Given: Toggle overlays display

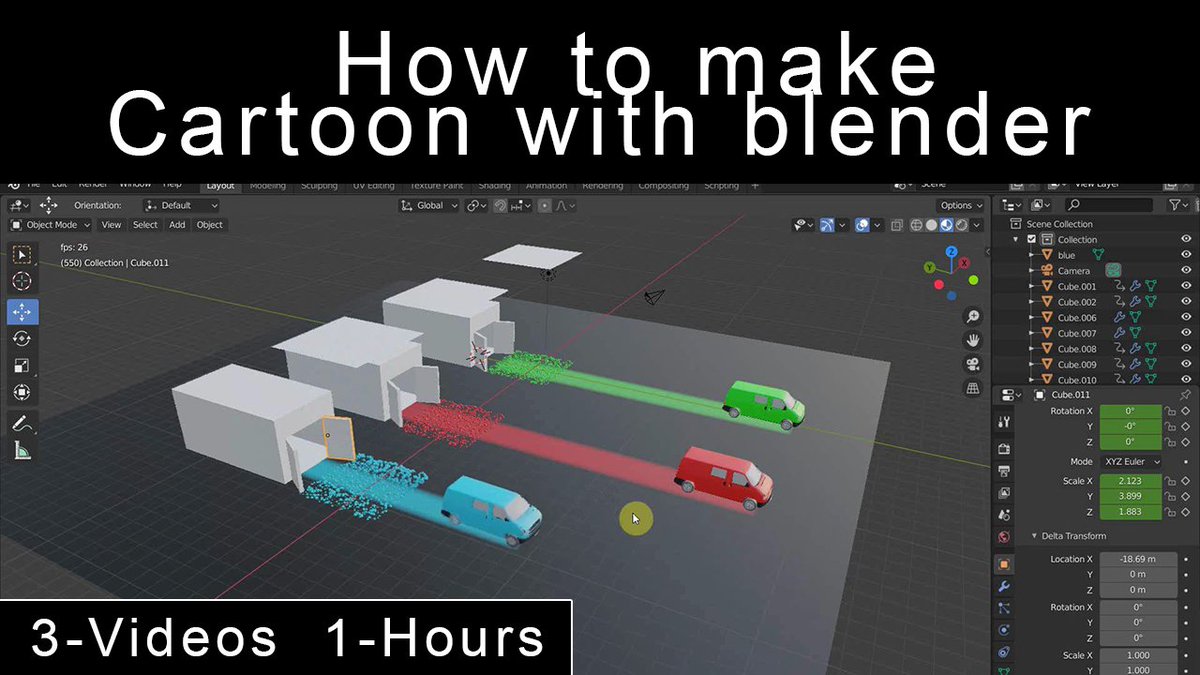Looking at the screenshot, I should click(862, 226).
